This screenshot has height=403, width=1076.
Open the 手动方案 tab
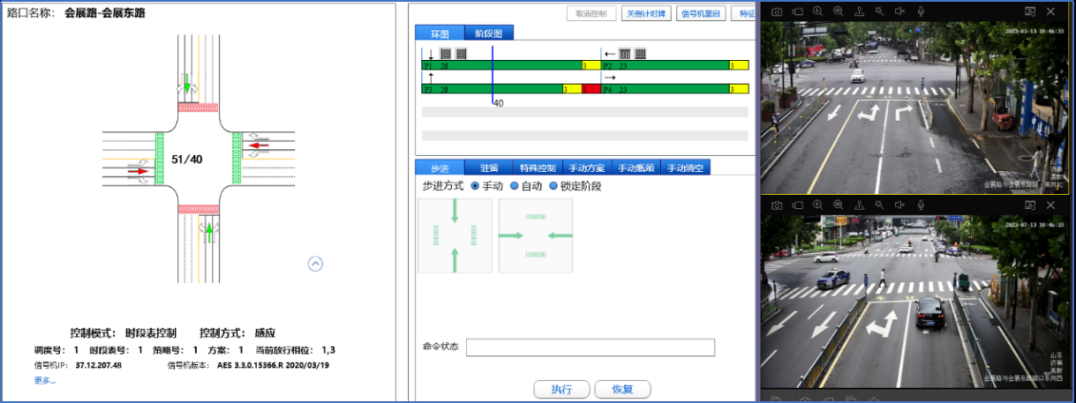coord(587,167)
